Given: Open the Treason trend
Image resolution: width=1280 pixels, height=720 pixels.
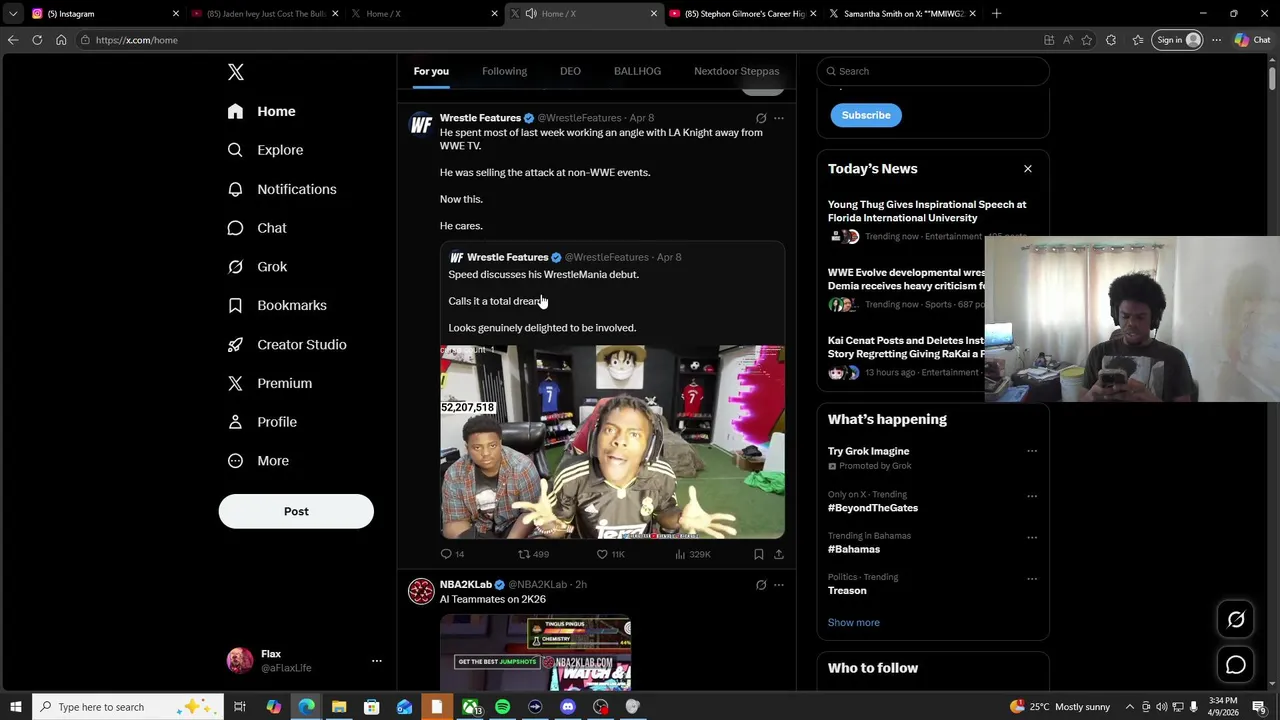Looking at the screenshot, I should click(x=847, y=590).
